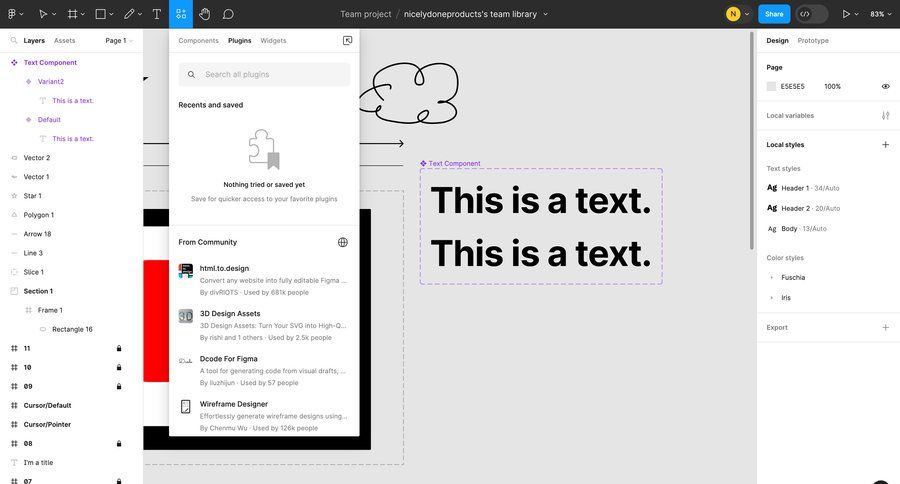Click the user avatar N
Viewport: 900px width, 484px height.
click(733, 14)
